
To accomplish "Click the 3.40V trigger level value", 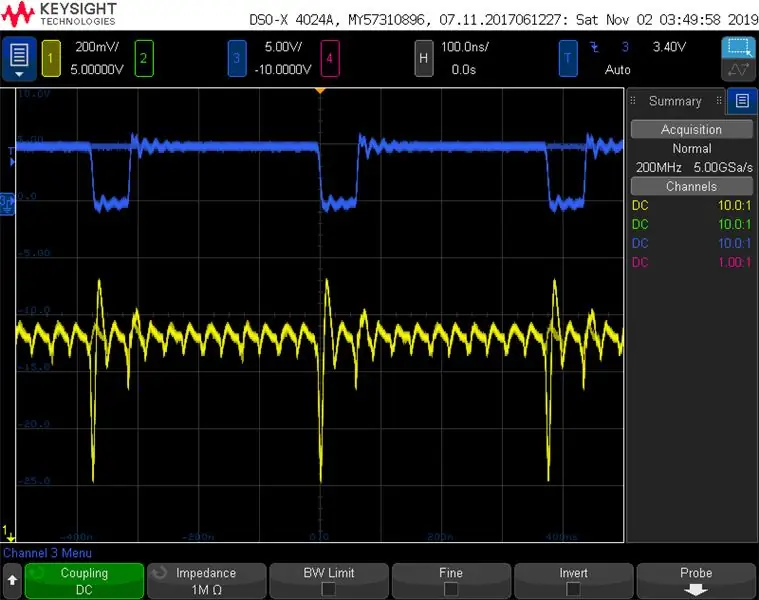I will (669, 47).
